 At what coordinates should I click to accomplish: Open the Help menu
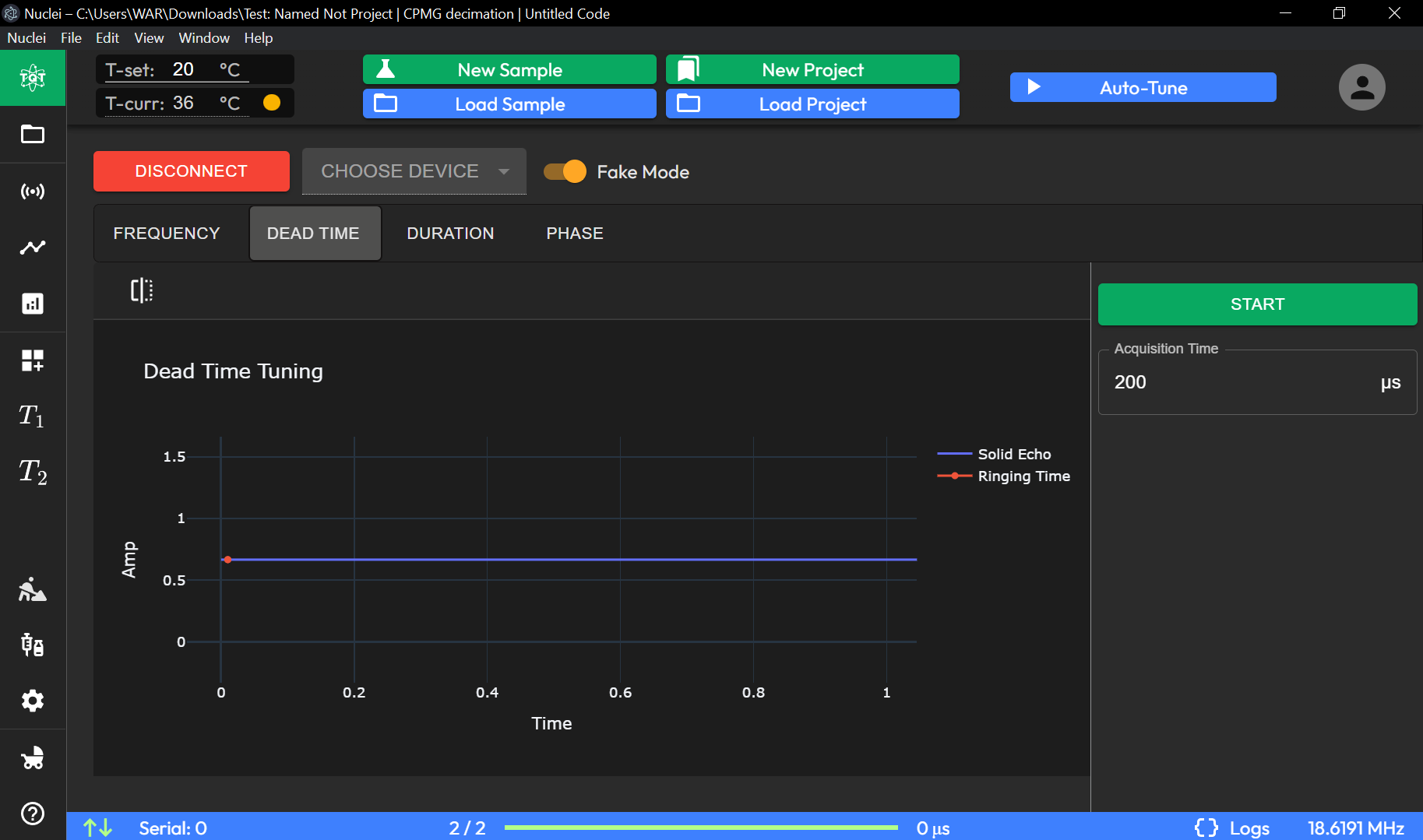pyautogui.click(x=259, y=38)
